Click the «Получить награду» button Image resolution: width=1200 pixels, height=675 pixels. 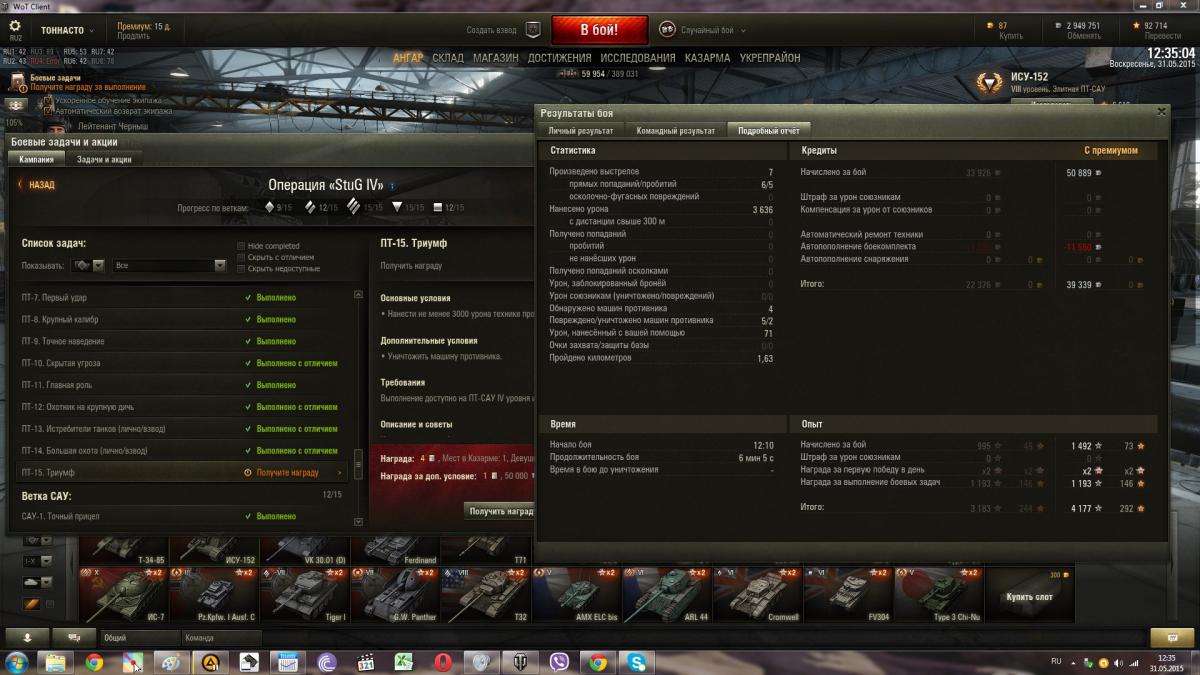(501, 511)
